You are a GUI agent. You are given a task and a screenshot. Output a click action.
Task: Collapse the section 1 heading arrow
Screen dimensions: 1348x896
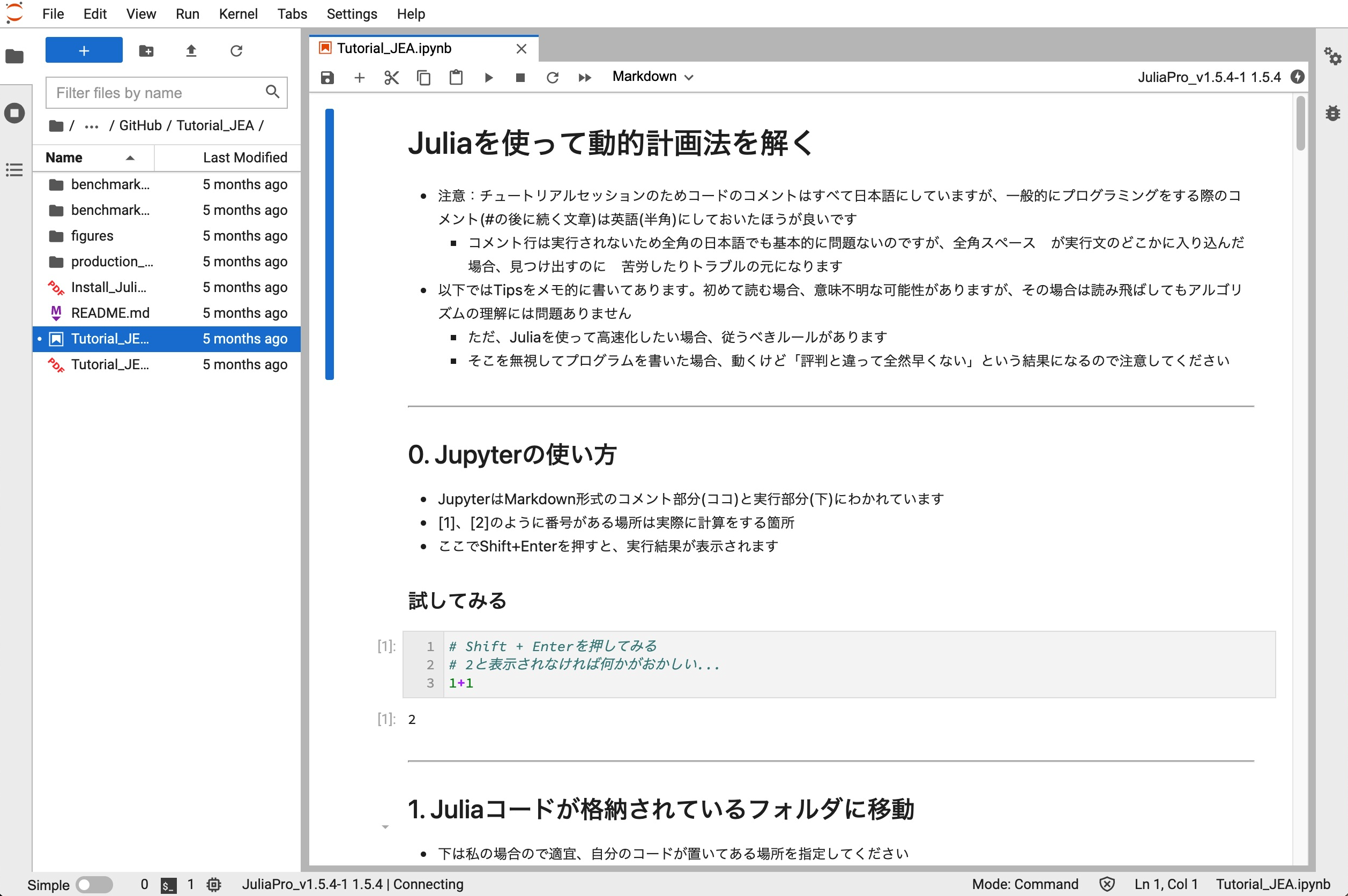point(385,827)
